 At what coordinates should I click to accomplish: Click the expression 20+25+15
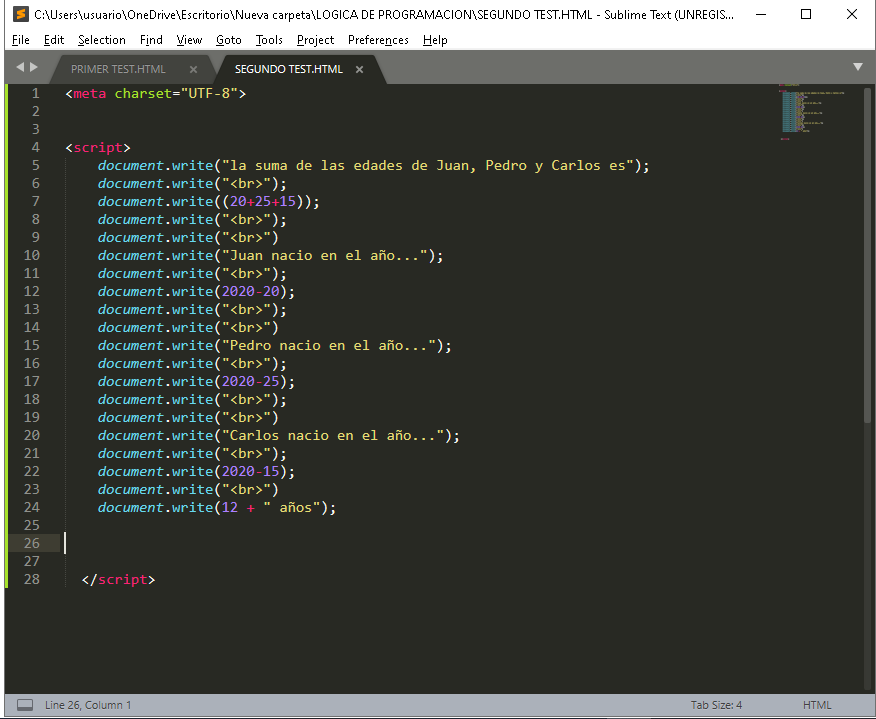click(x=263, y=201)
